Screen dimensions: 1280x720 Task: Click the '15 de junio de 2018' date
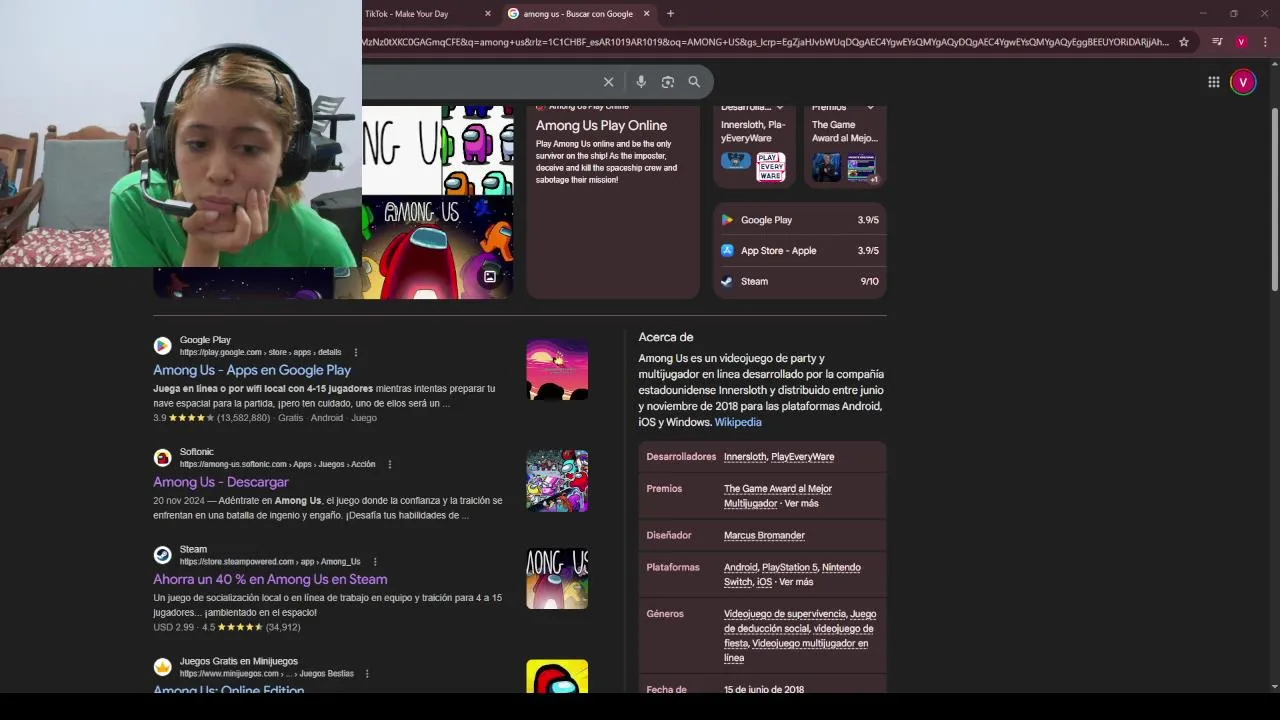[764, 689]
